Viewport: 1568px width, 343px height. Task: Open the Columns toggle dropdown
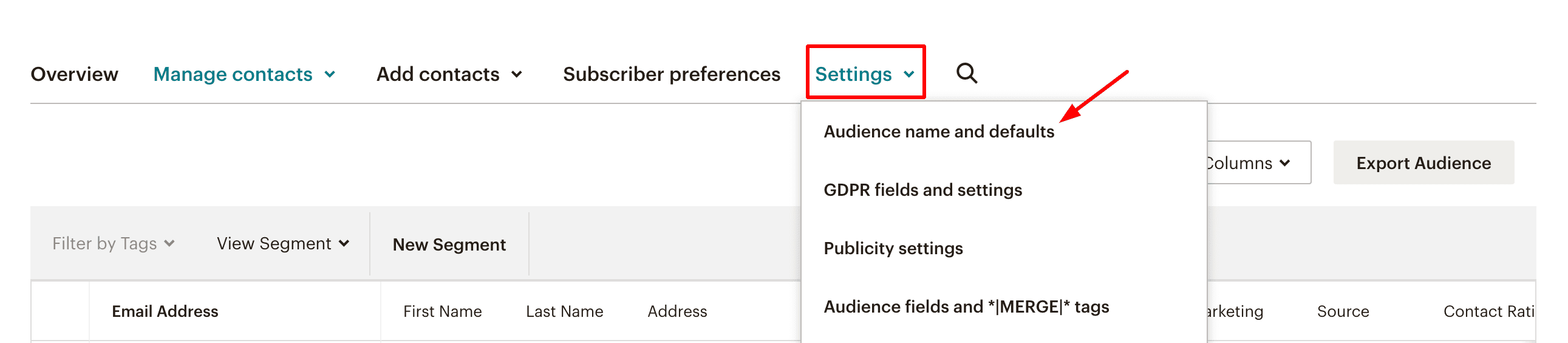[1254, 163]
